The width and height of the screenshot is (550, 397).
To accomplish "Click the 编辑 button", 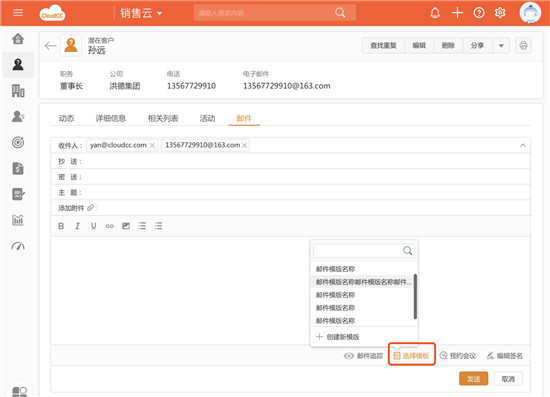I will point(419,46).
